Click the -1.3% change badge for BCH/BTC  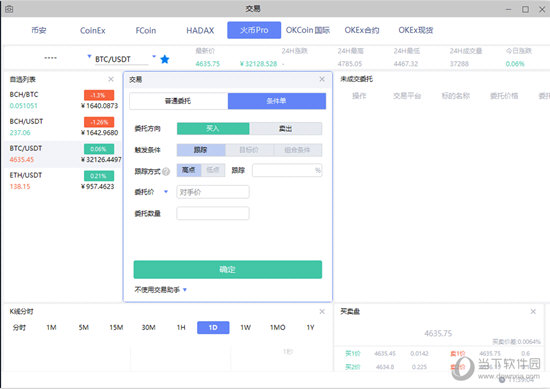click(99, 95)
